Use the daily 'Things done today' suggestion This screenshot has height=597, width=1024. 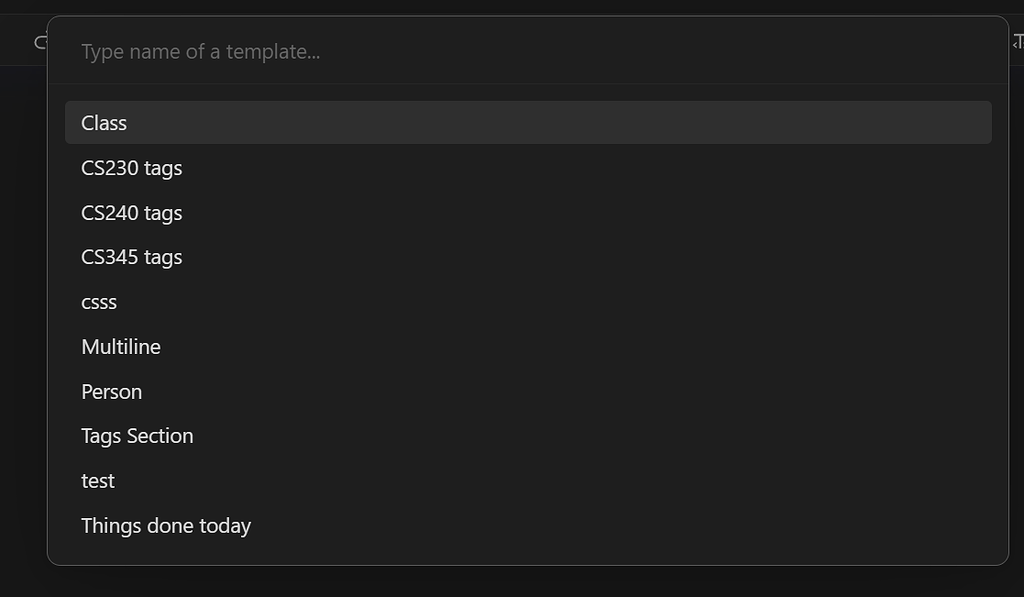pos(528,526)
